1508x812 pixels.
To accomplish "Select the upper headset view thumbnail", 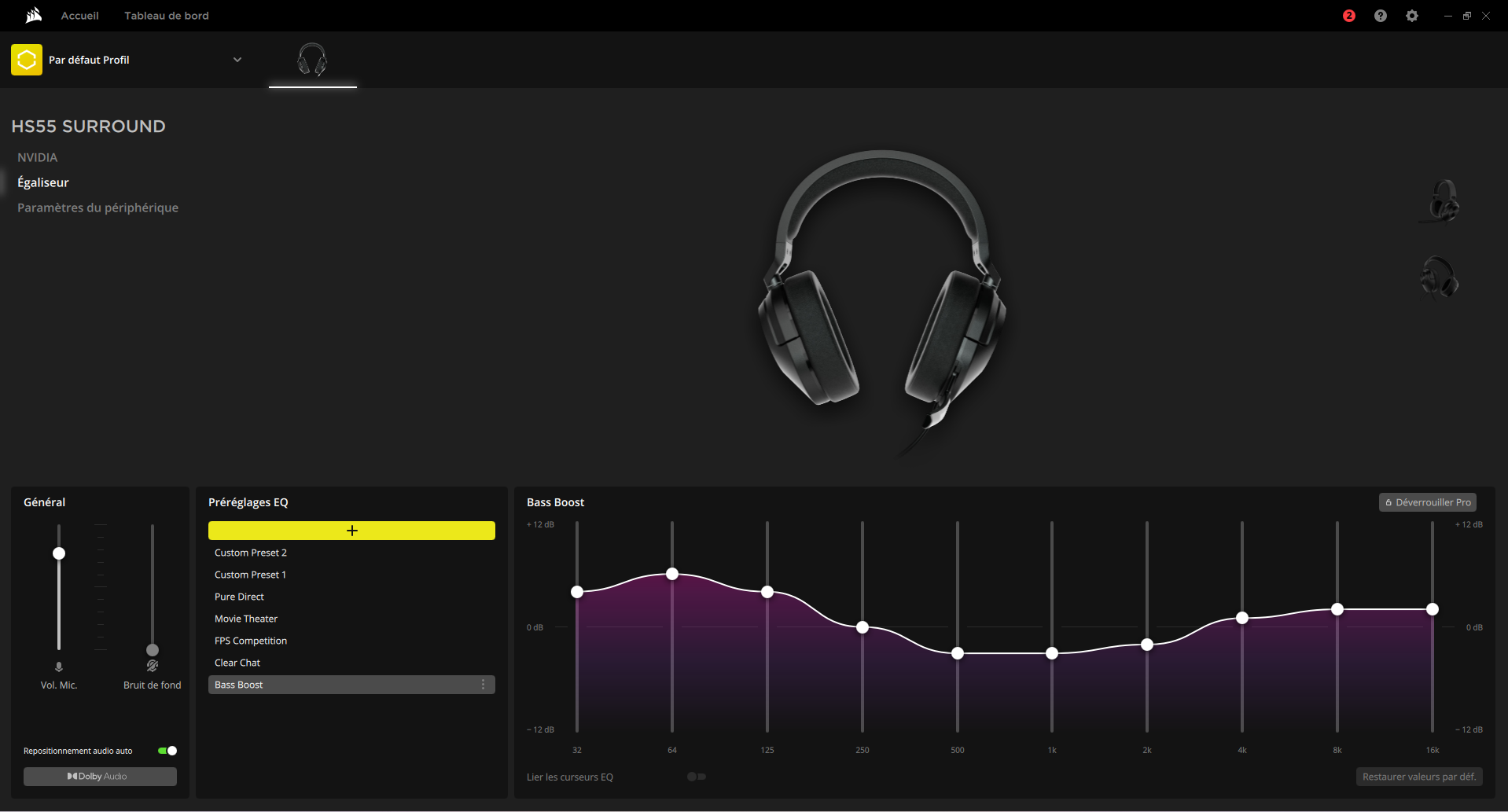I will tap(1444, 201).
